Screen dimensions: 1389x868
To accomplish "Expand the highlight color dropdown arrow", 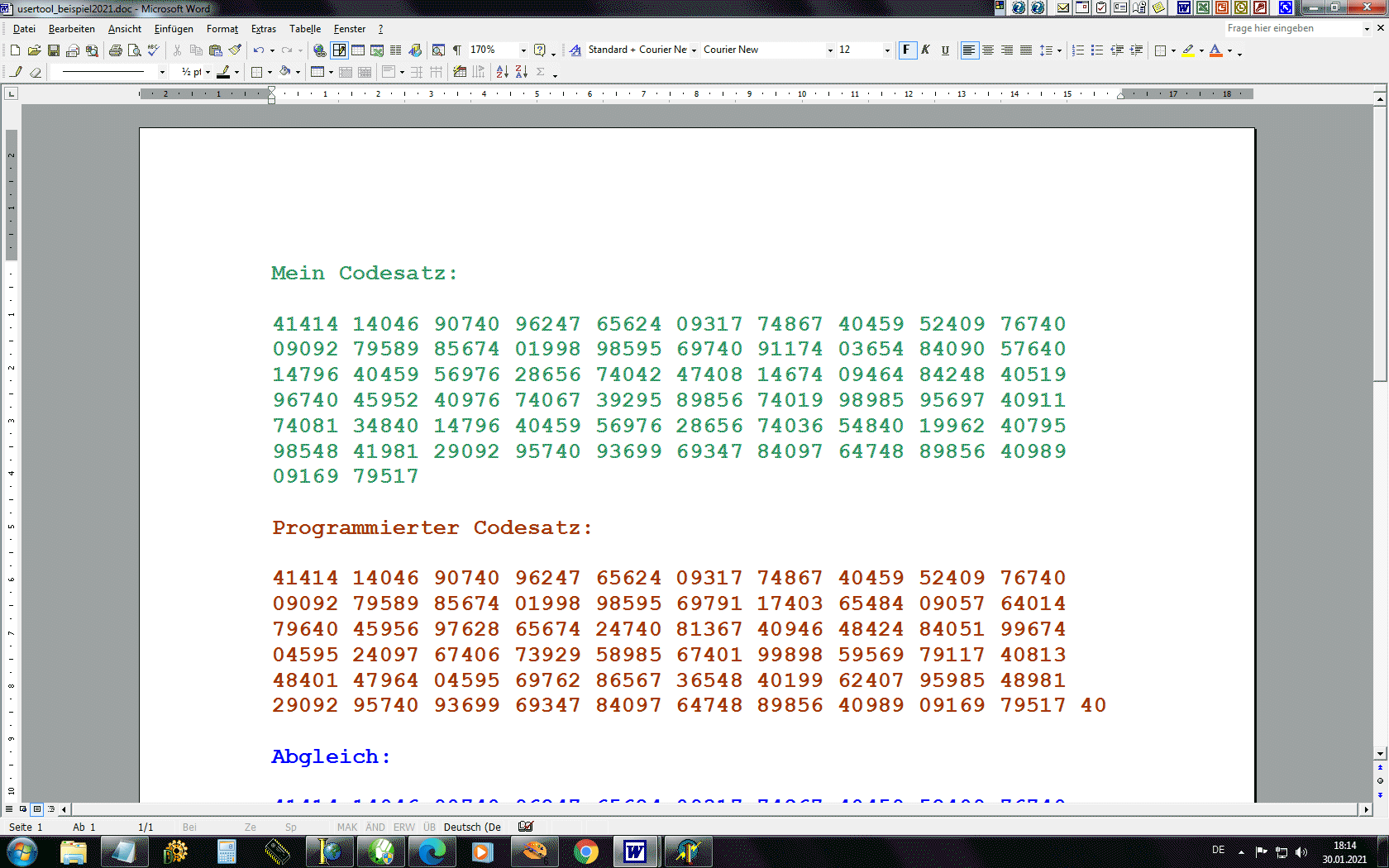I will coord(1201,50).
